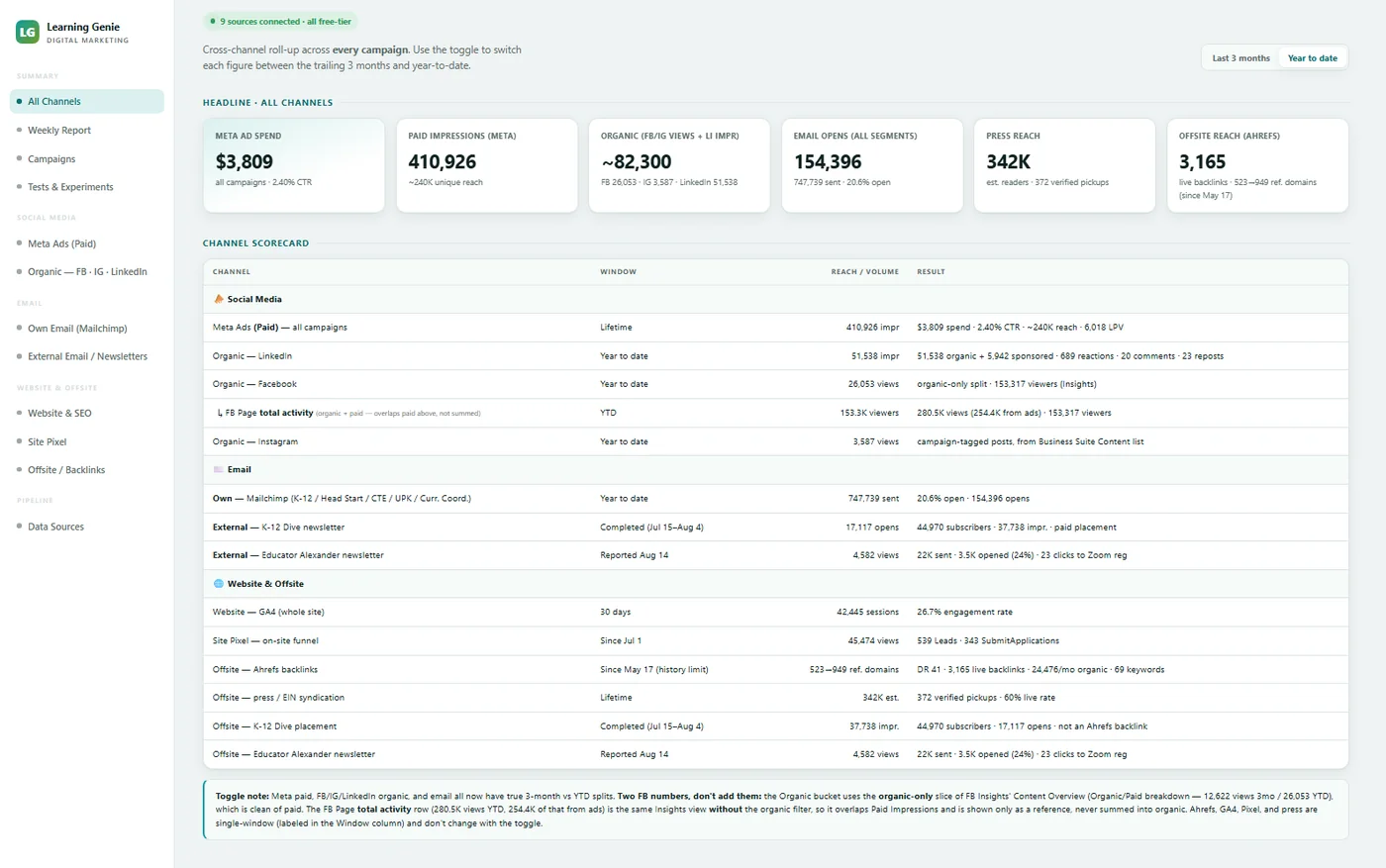
Task: Click the 9 sources connected status badge
Action: coord(281,21)
